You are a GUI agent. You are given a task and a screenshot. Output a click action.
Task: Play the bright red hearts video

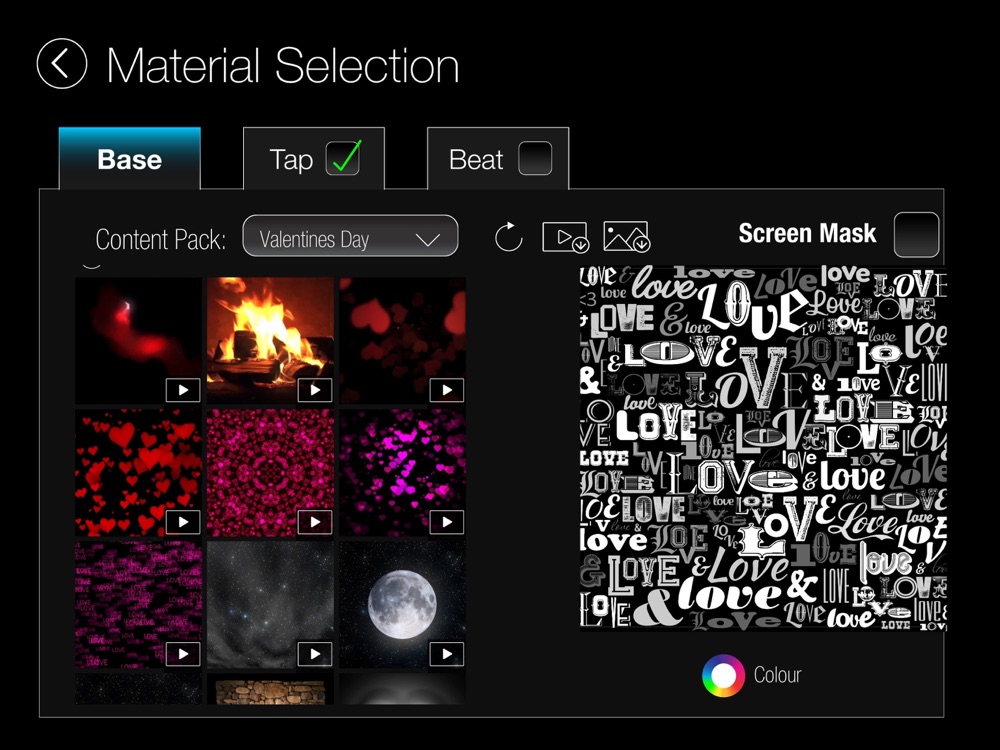coord(183,522)
